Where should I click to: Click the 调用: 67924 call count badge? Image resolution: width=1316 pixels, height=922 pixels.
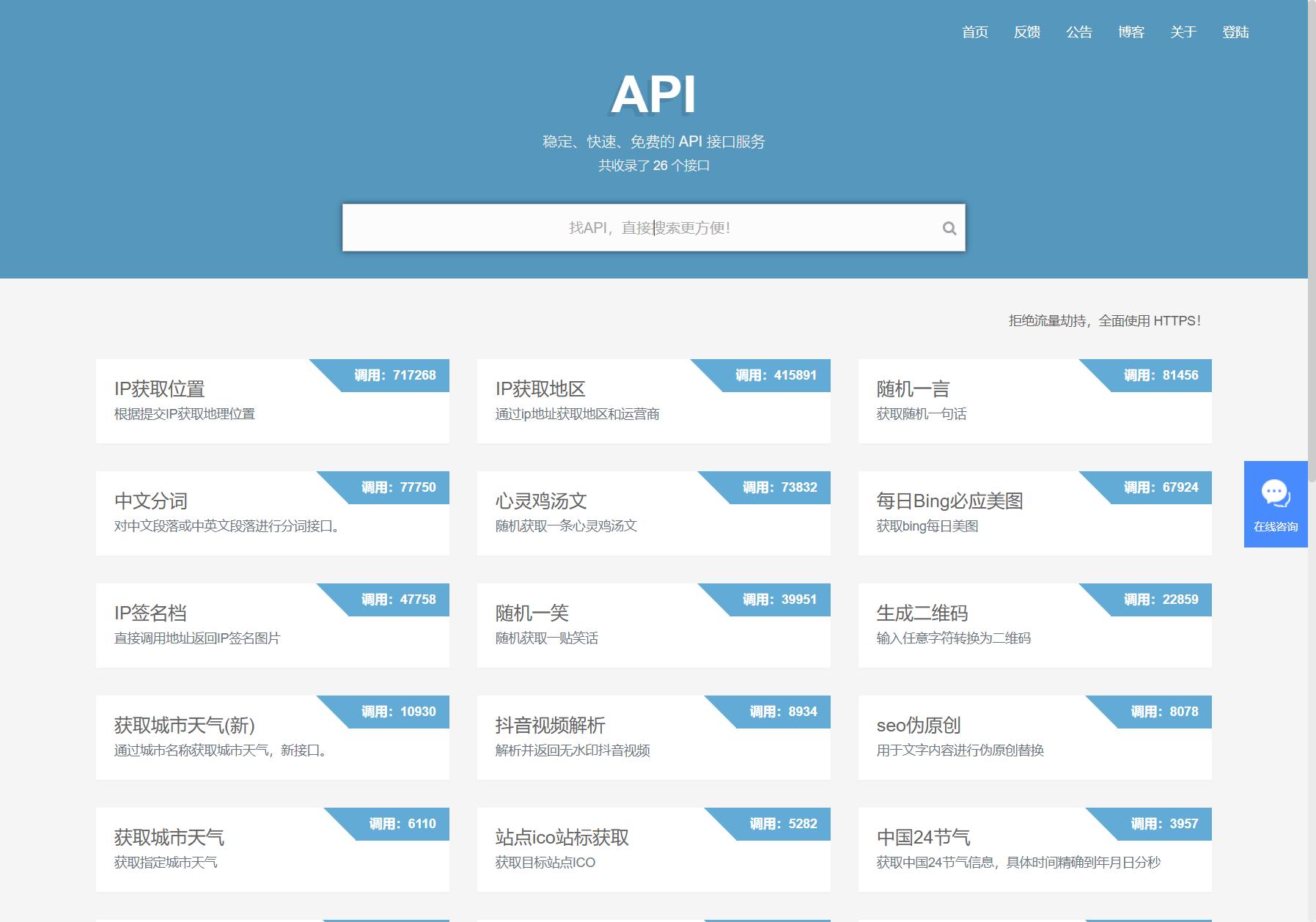pyautogui.click(x=1161, y=487)
